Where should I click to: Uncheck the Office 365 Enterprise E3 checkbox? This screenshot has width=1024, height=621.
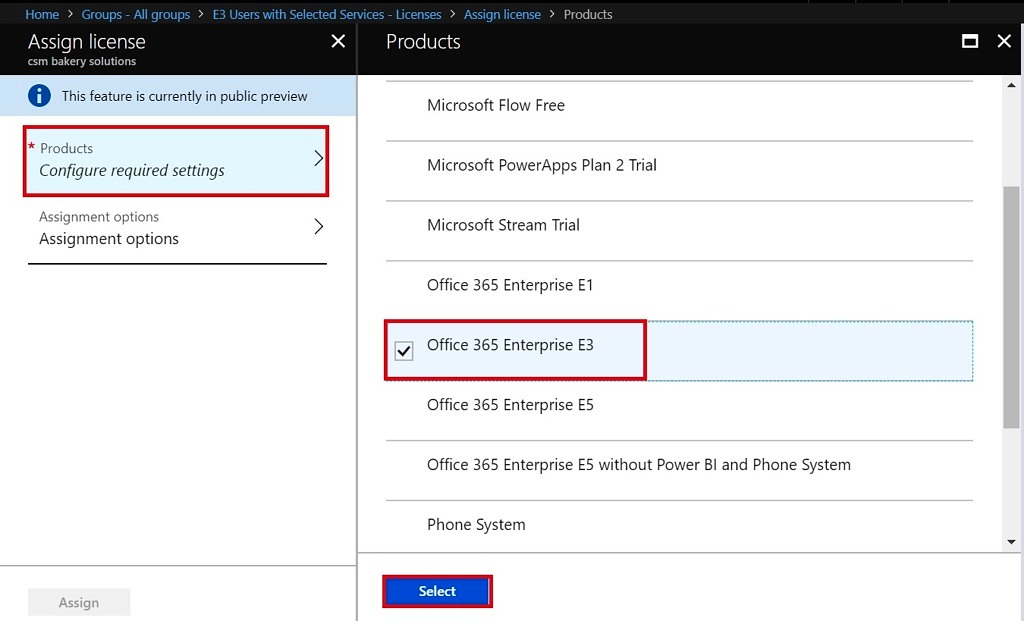(x=404, y=351)
